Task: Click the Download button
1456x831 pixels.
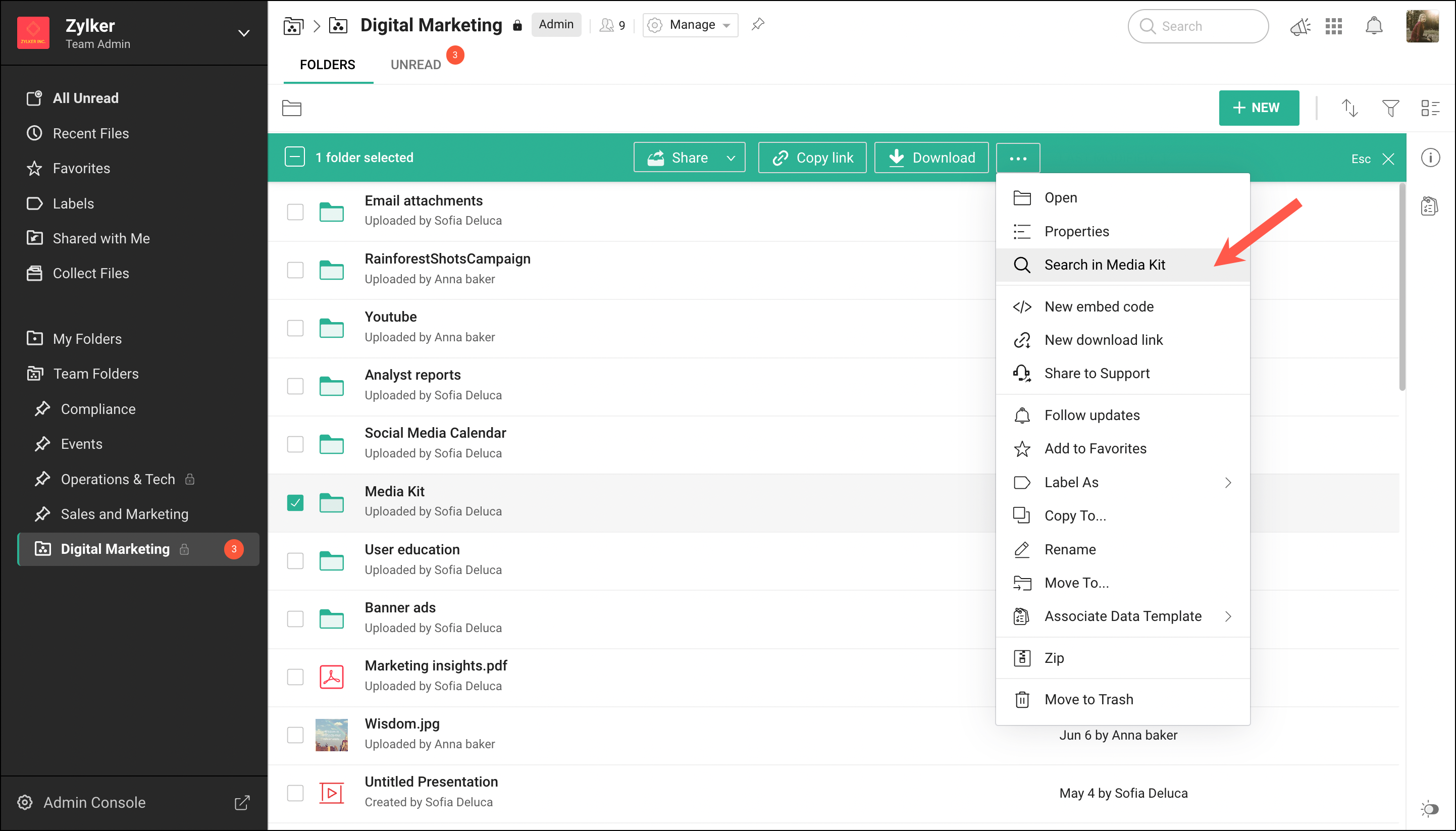Action: 931,158
